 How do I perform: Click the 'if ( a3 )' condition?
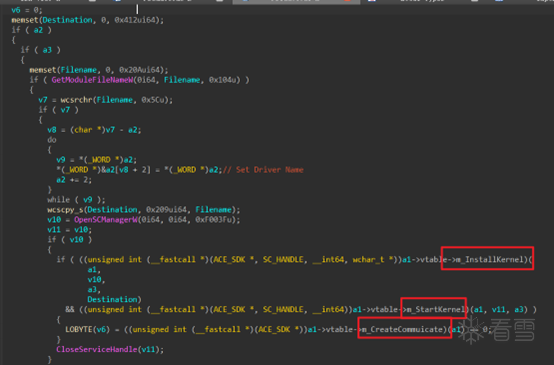click(40, 50)
